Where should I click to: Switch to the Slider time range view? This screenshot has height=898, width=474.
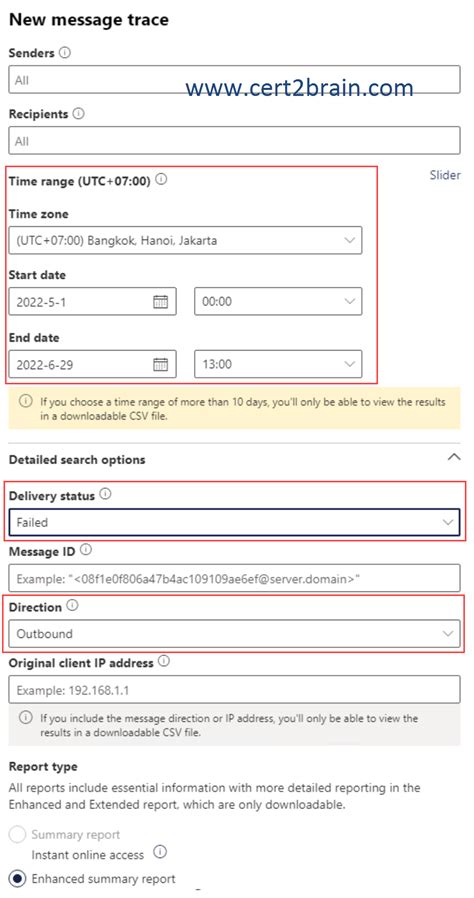point(445,175)
